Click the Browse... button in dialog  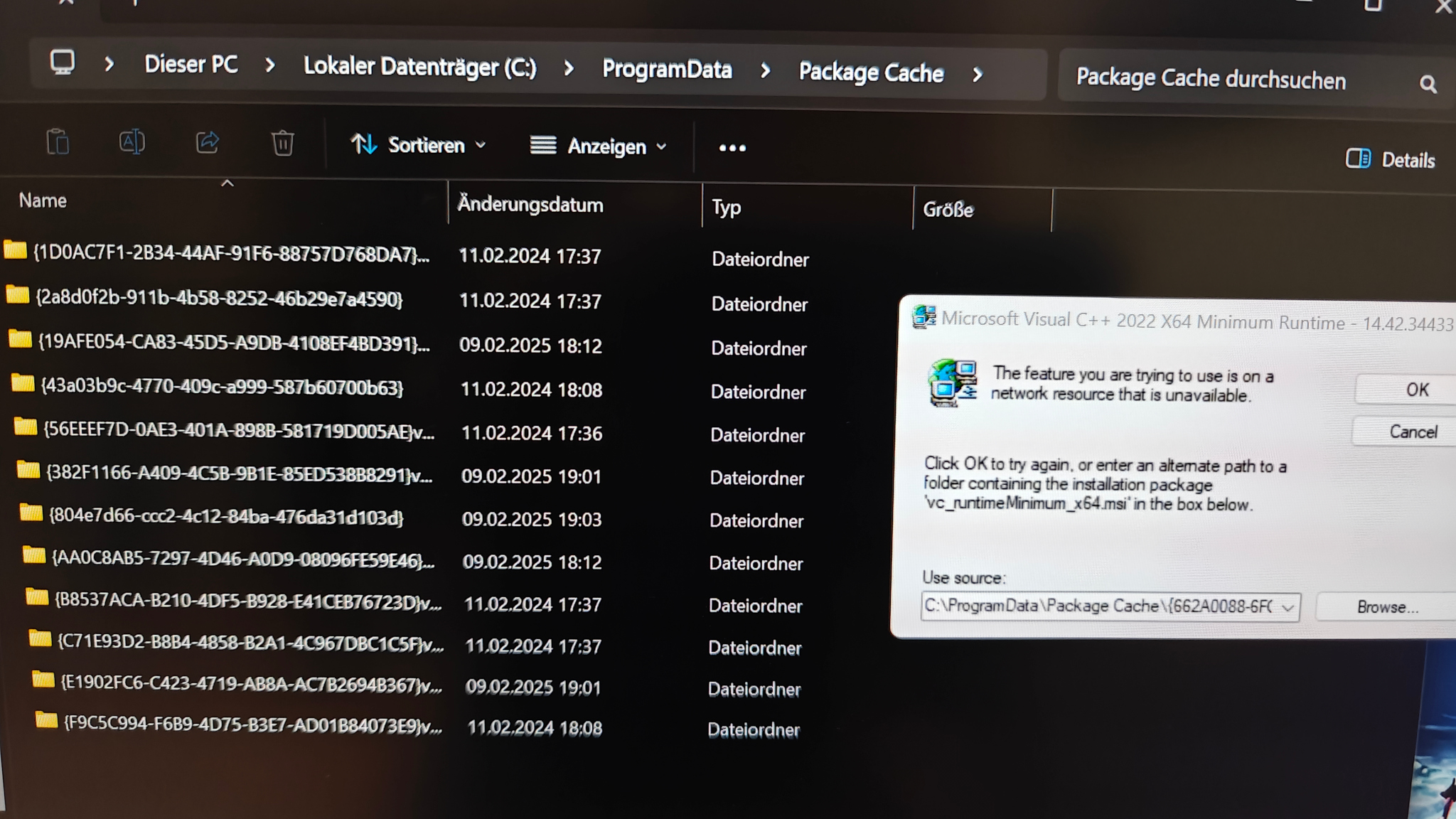(1386, 607)
